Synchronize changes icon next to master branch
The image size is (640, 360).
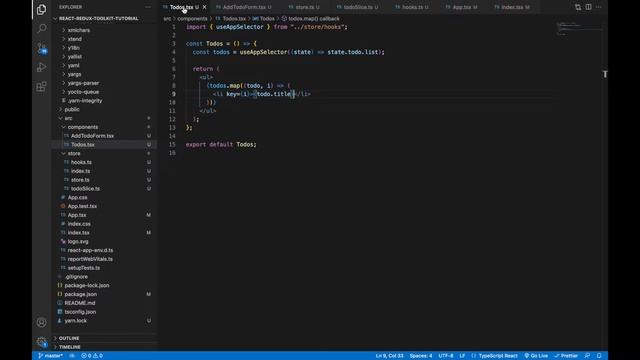point(71,356)
